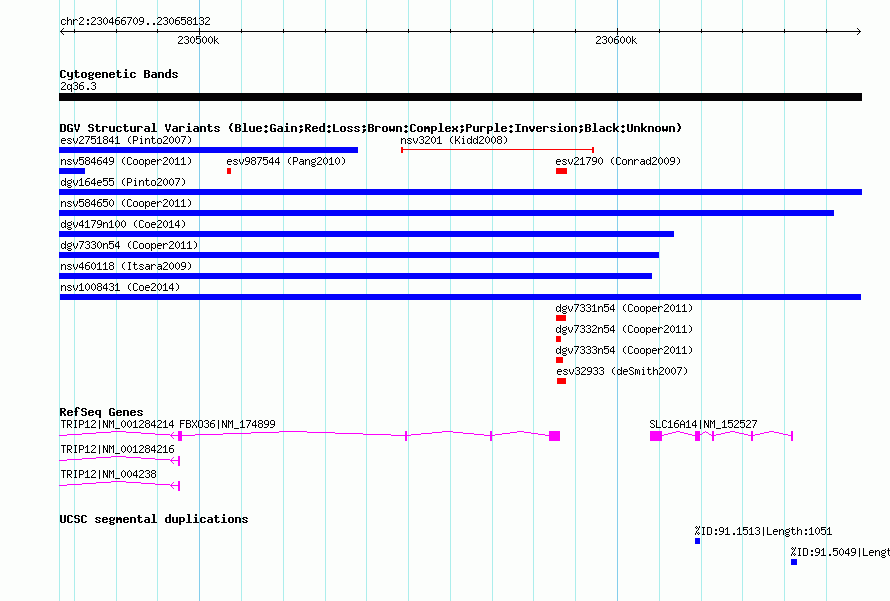Select the esv2751841 (Pinto2007) blue gain bar
Viewport: 890px width, 601px height.
208,150
